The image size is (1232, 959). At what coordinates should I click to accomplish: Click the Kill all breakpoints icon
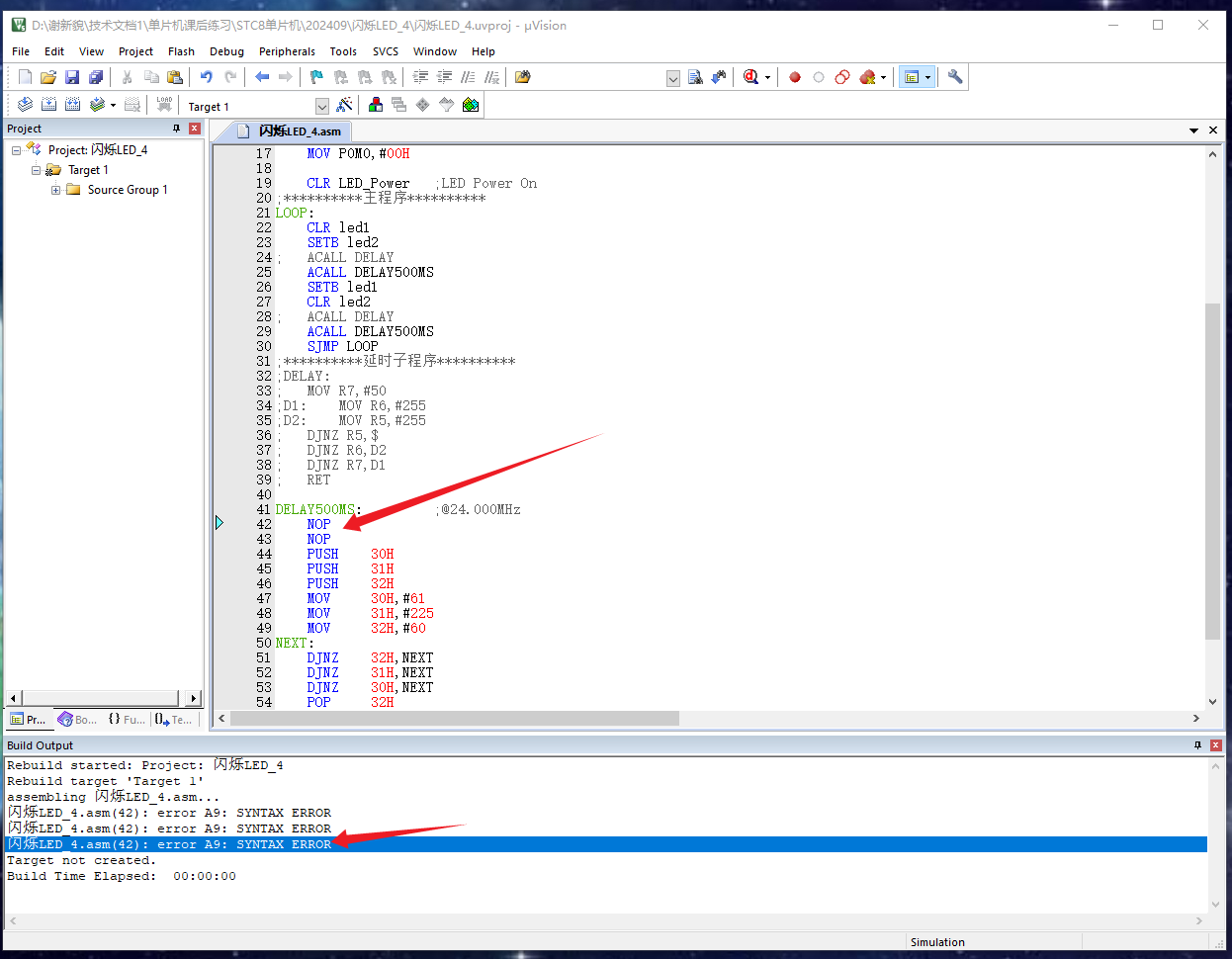point(867,77)
